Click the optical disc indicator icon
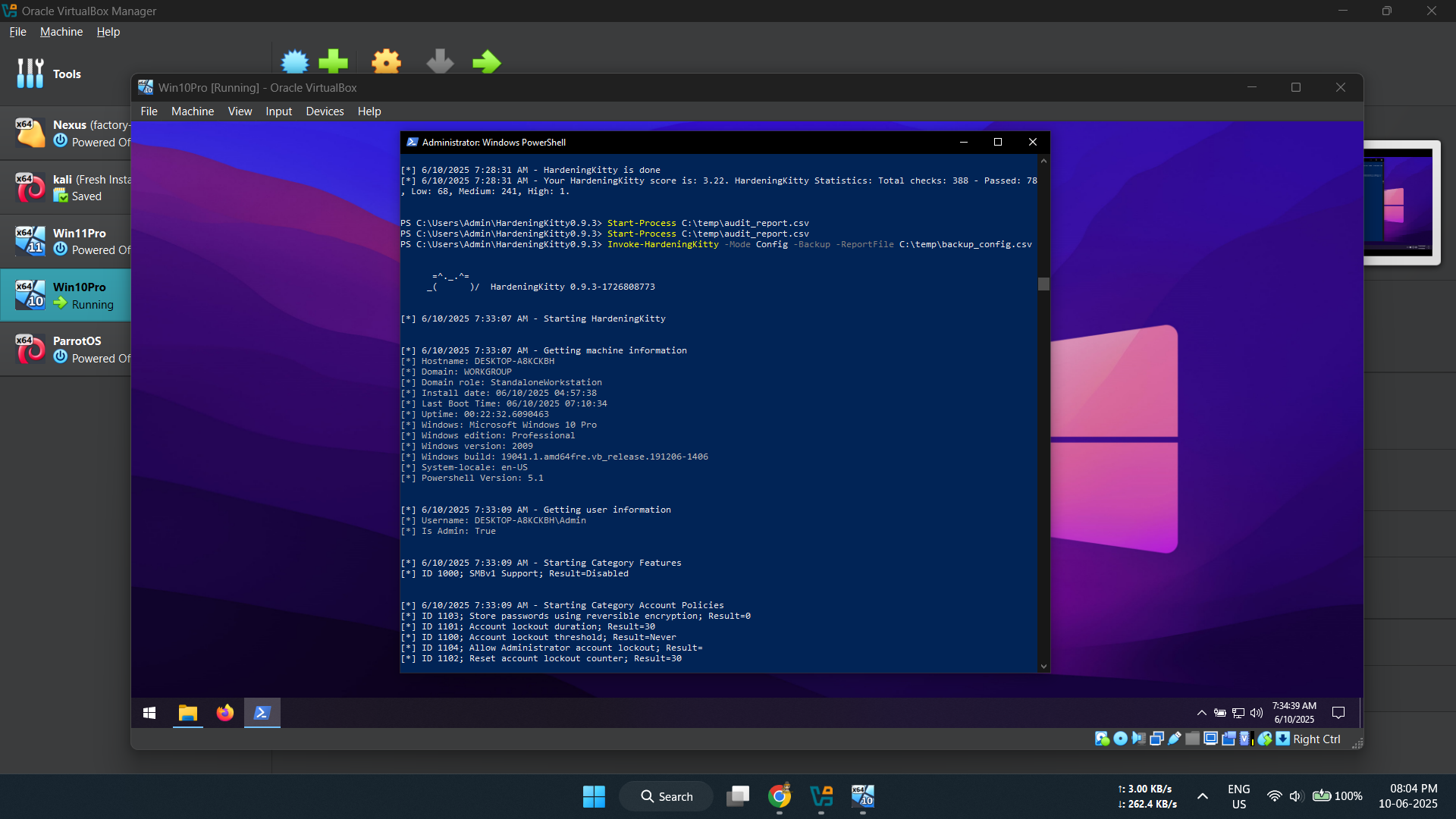Screen dimensions: 1456x819 [1120, 739]
